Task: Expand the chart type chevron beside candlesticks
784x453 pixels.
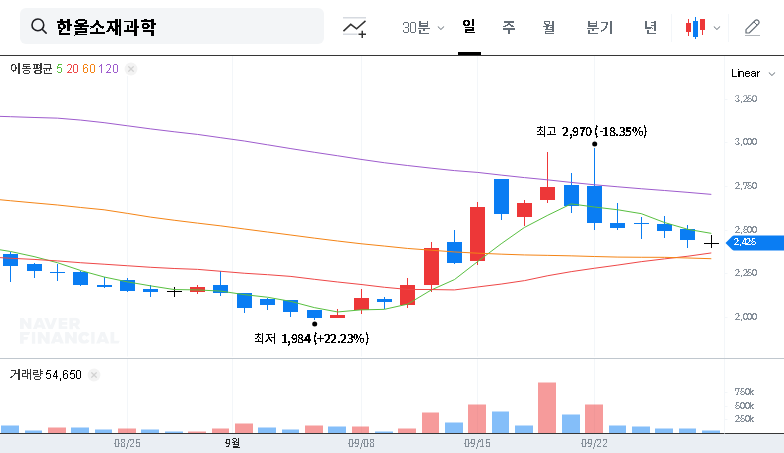Action: click(x=716, y=27)
